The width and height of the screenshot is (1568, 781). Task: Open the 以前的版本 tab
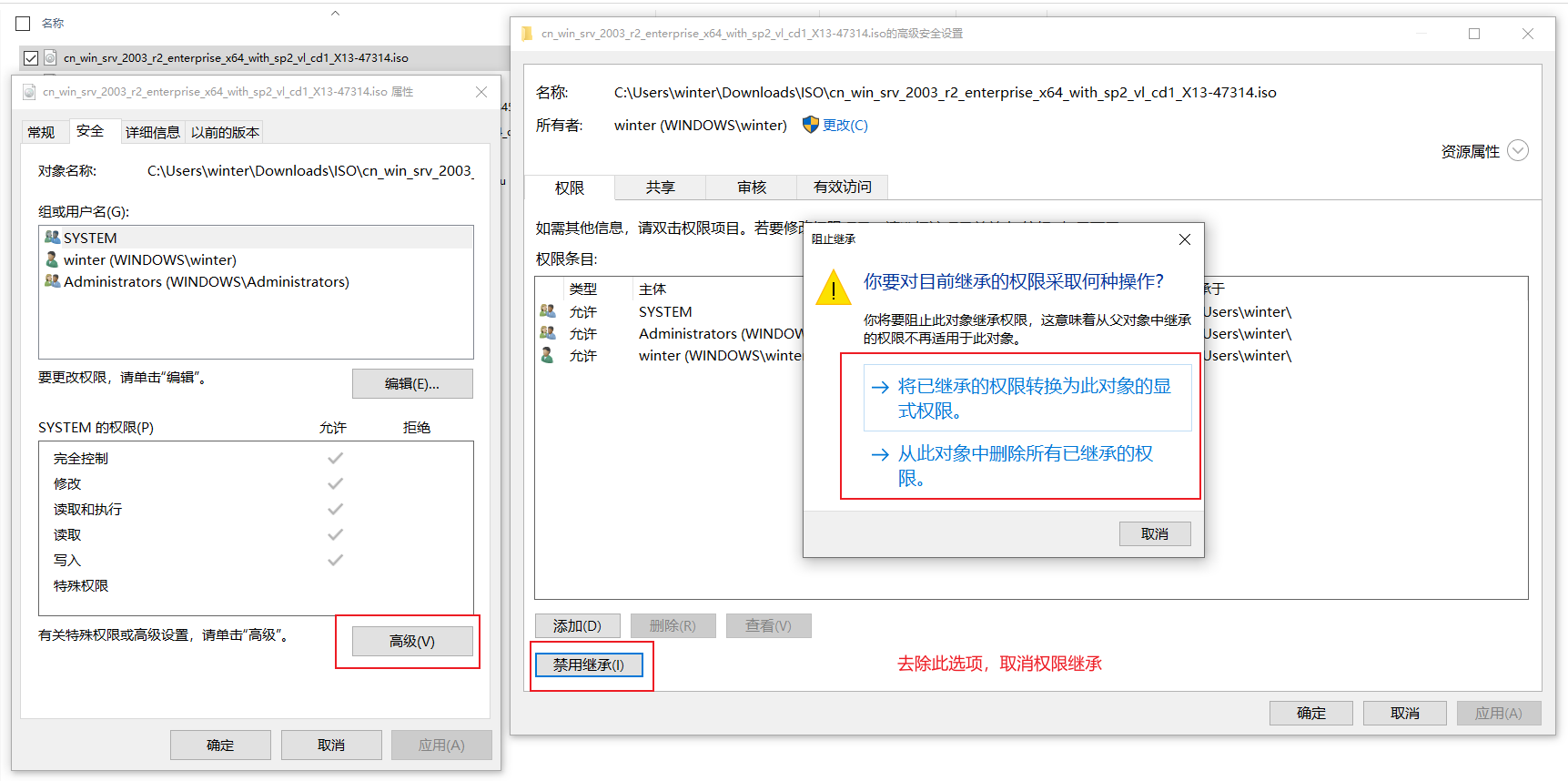(225, 133)
